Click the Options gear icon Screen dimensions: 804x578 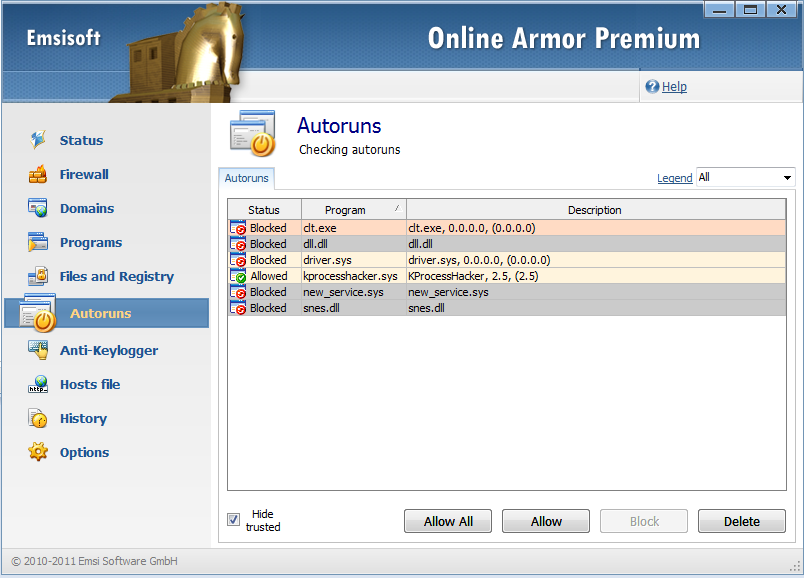tap(38, 452)
